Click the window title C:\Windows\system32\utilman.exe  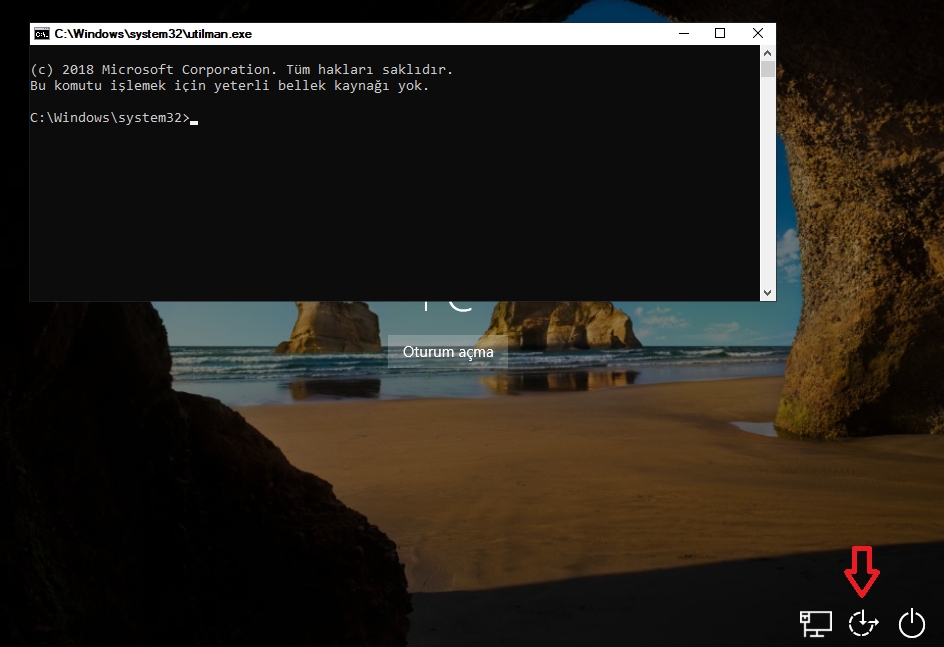(x=153, y=34)
